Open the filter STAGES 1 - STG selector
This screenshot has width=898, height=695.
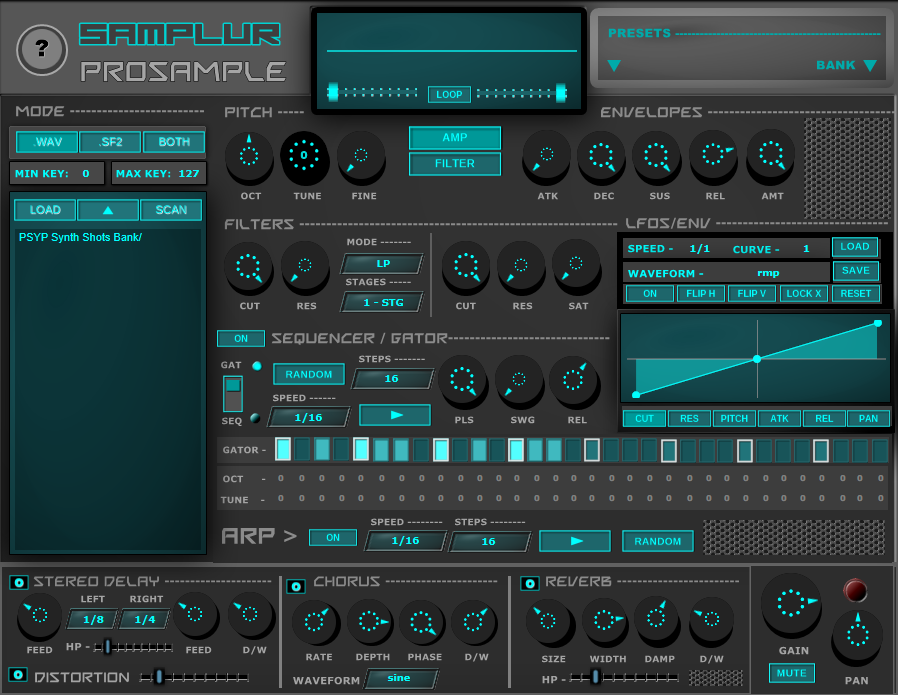[x=383, y=302]
